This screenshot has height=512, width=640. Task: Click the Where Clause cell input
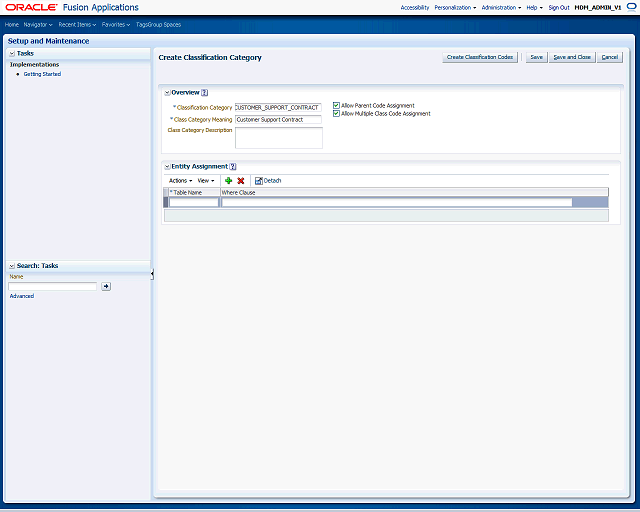(x=397, y=202)
